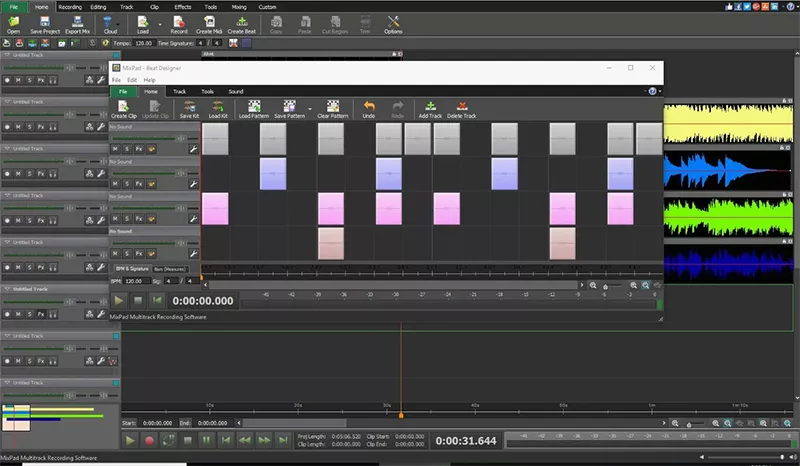The image size is (800, 466).
Task: Open a project with the Open icon
Action: pyautogui.click(x=13, y=24)
